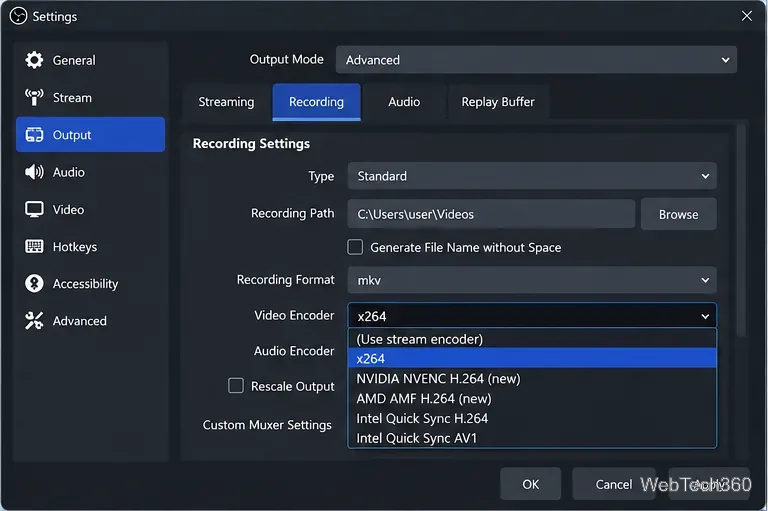Open the Output Mode dropdown

536,60
